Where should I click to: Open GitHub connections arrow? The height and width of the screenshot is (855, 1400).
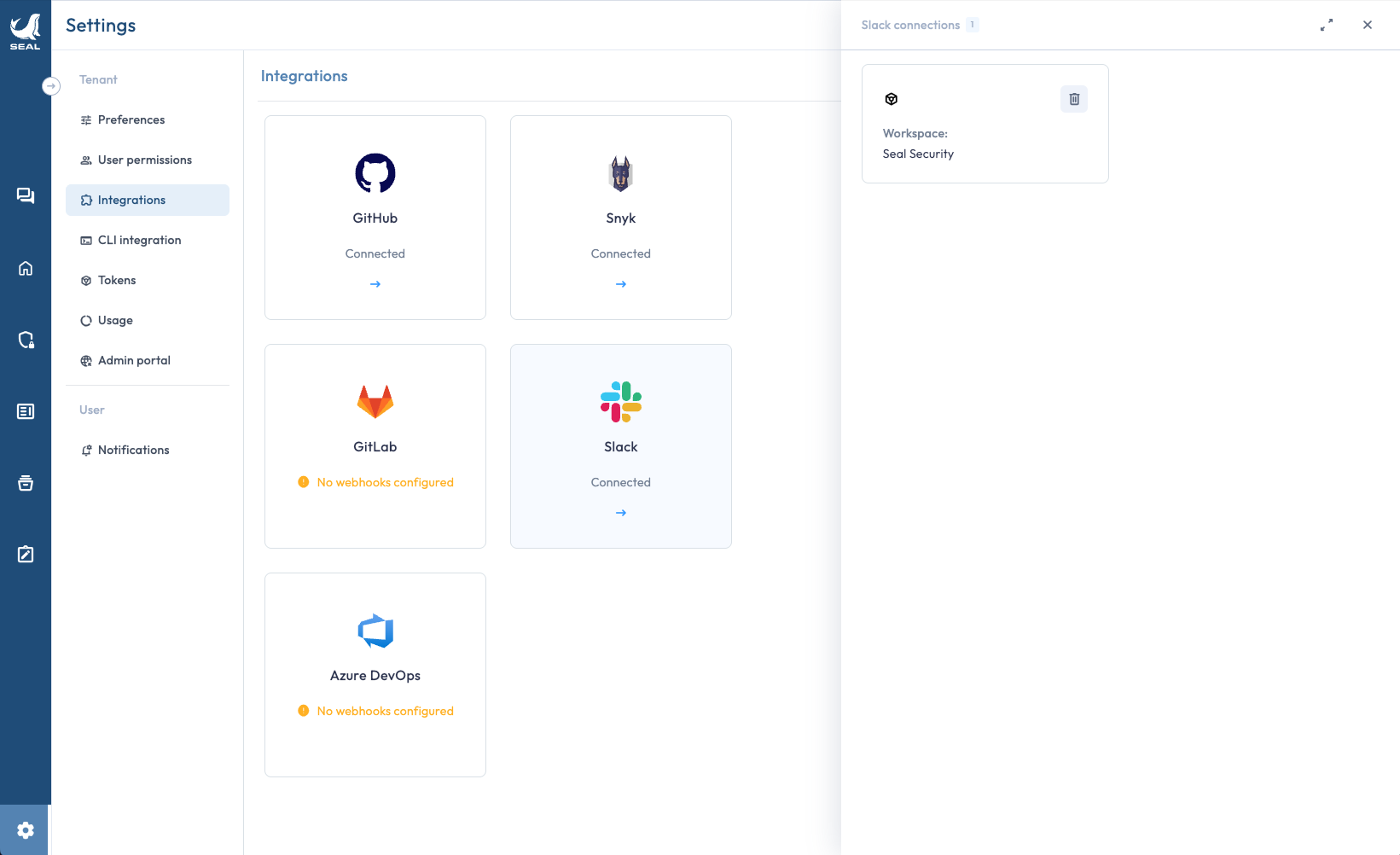pyautogui.click(x=375, y=284)
